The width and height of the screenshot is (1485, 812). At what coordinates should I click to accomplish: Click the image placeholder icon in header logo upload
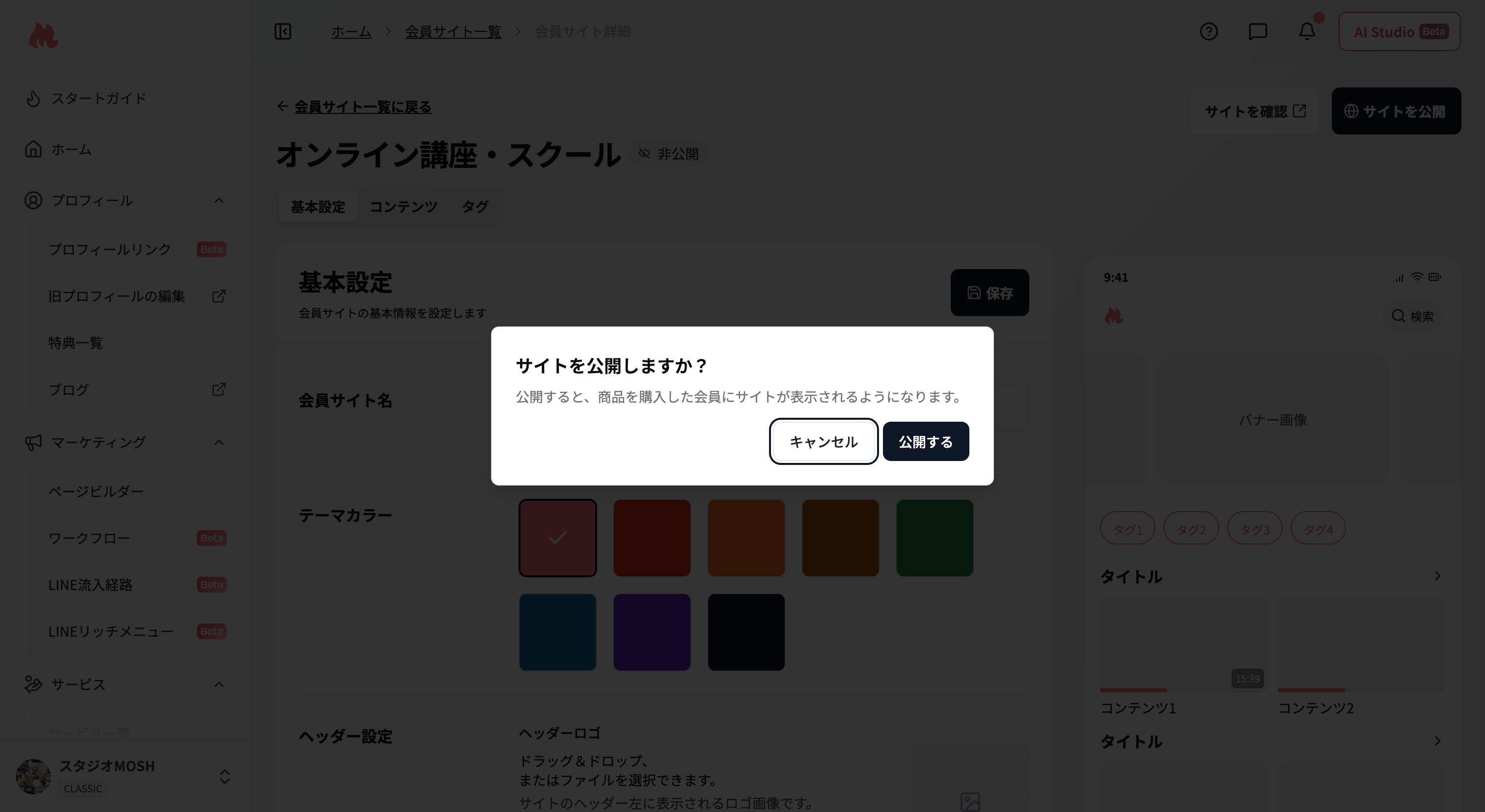[970, 802]
